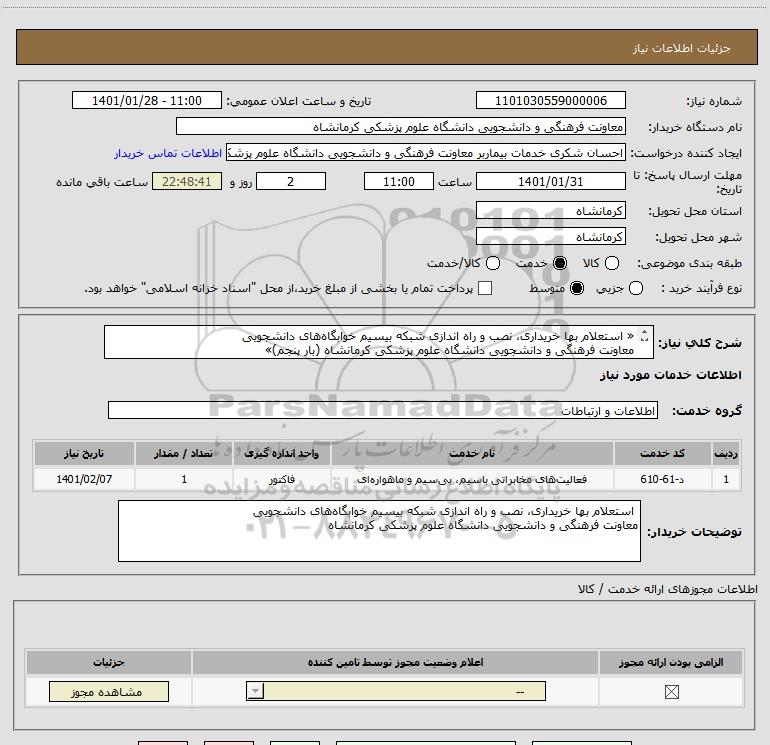
Task: Click the deadline hour field 11:00
Action: pos(399,181)
